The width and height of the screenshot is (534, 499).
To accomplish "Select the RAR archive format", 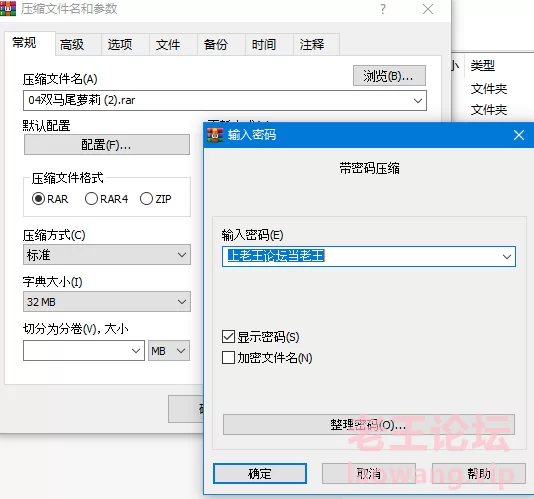I will 38,199.
